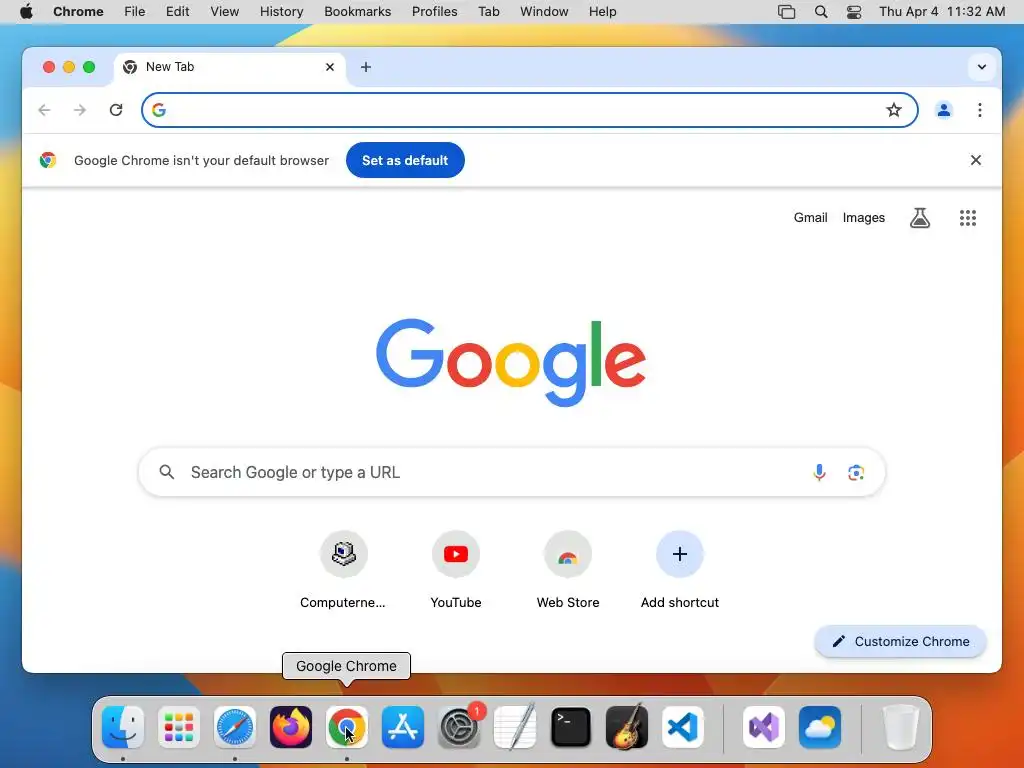The width and height of the screenshot is (1024, 768).
Task: Open a new tab with plus button
Action: click(x=366, y=67)
